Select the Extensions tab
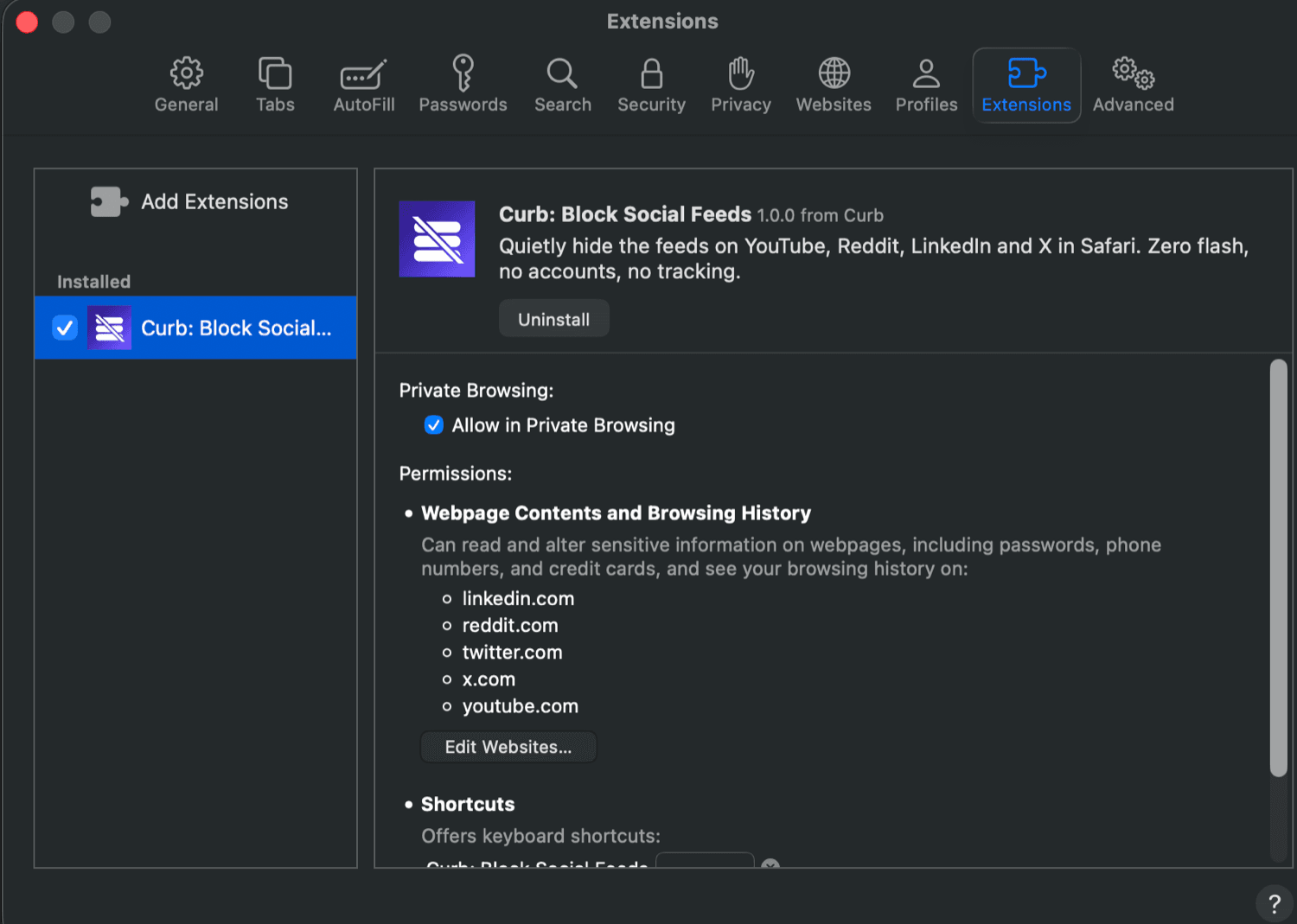The image size is (1297, 924). point(1026,86)
